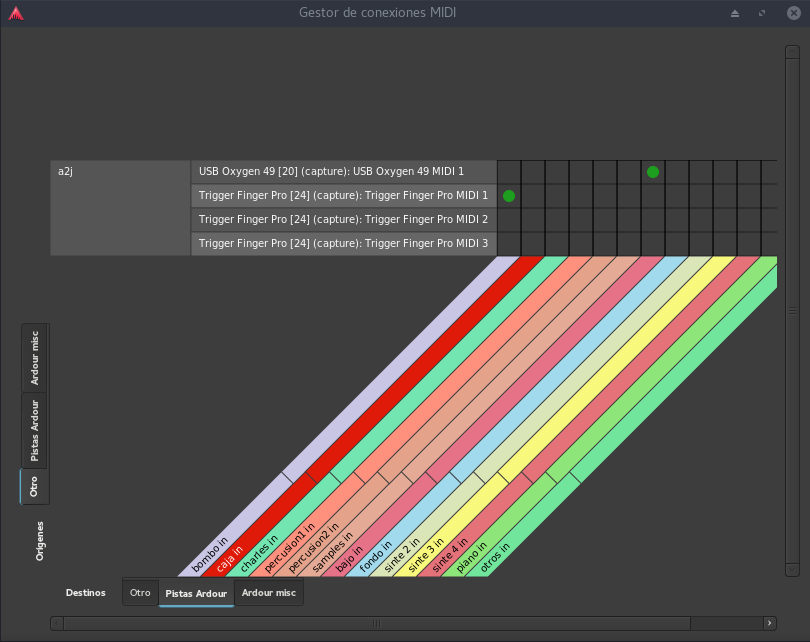Disconnect Trigger Finger Pro MIDI 1 green dot
The image size is (810, 642).
509,196
